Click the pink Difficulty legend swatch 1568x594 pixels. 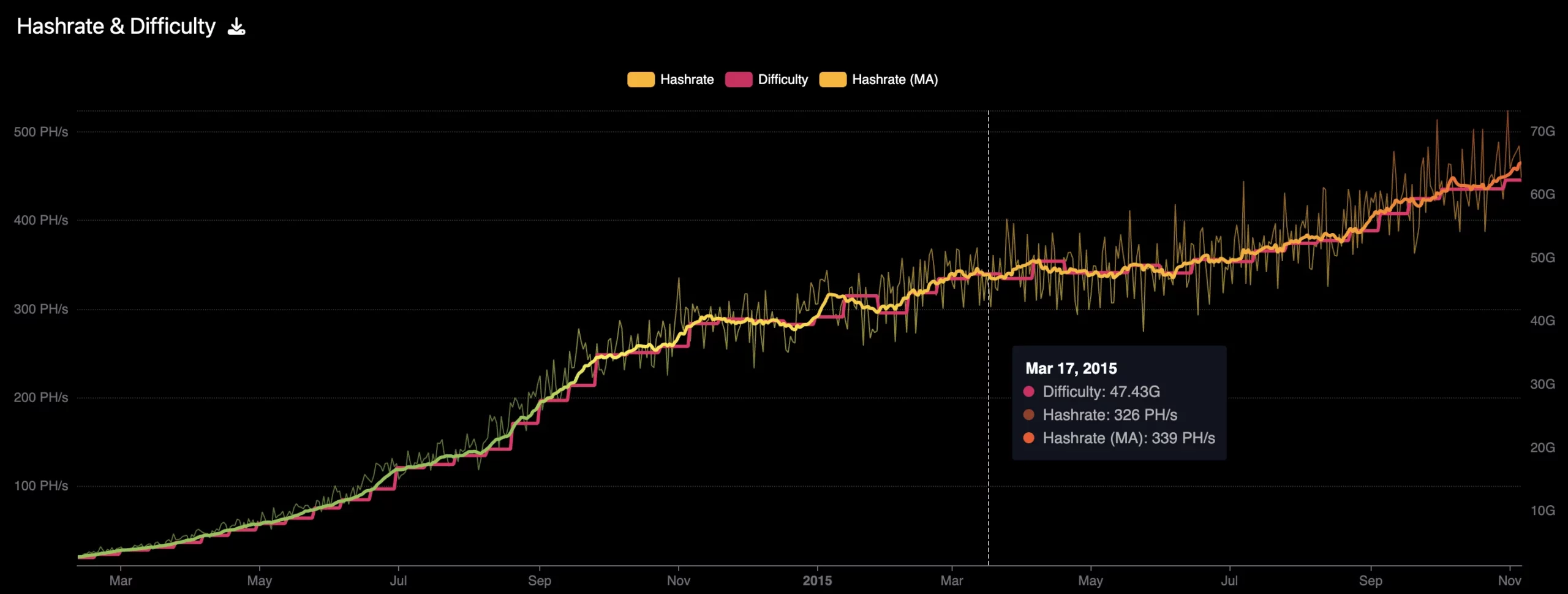click(737, 79)
